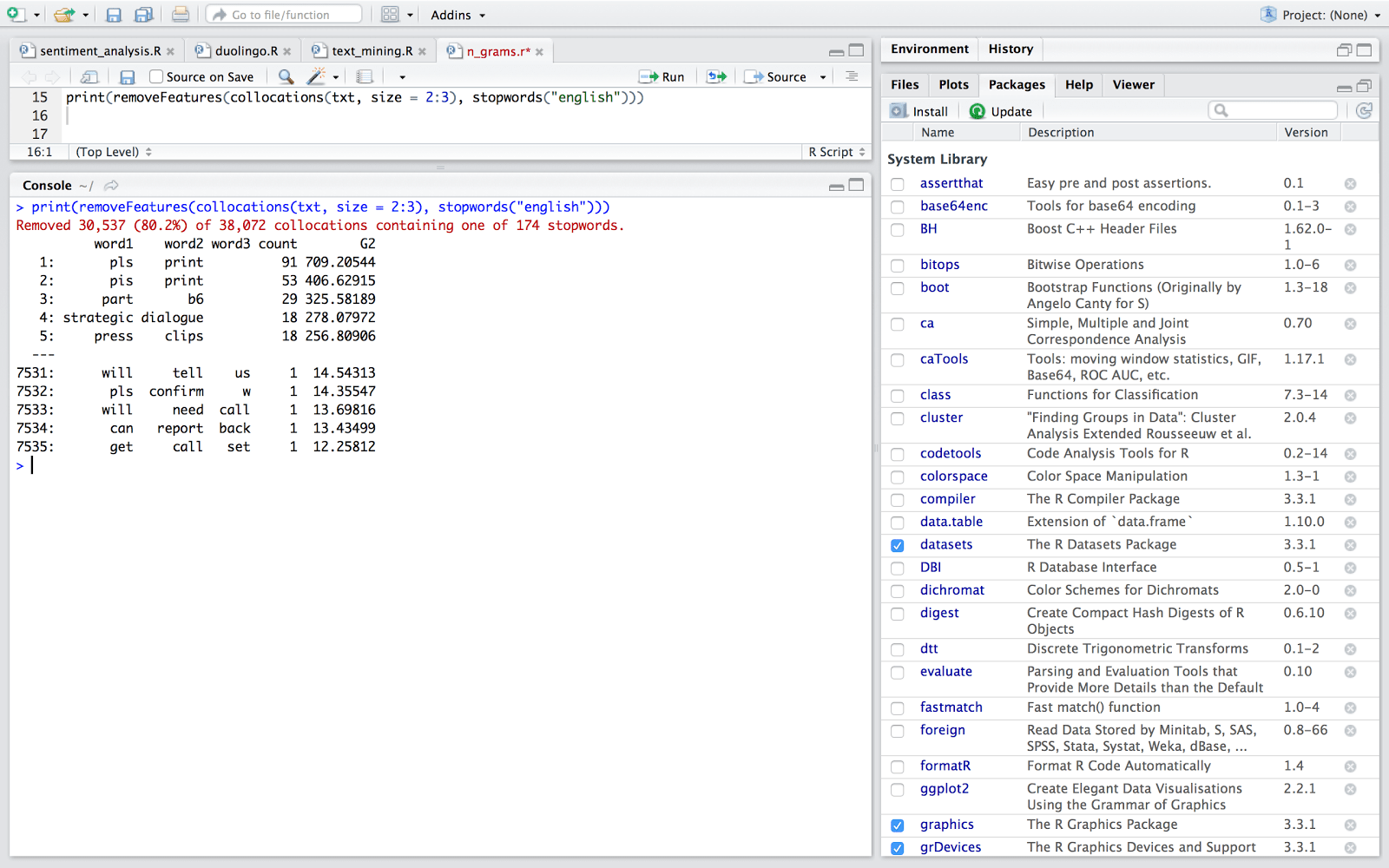Viewport: 1389px width, 868px height.
Task: Open the Plots tab
Action: (x=953, y=84)
